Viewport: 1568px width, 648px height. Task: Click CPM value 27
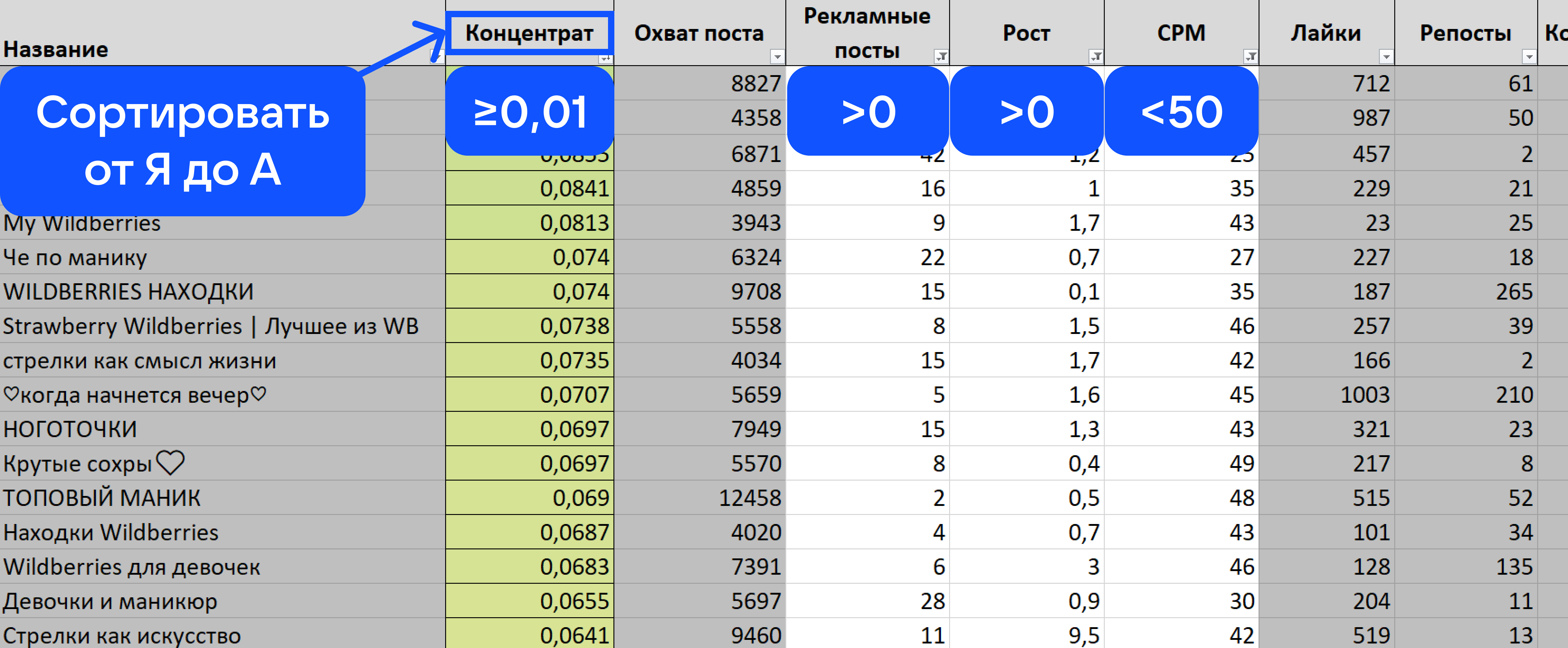1181,257
